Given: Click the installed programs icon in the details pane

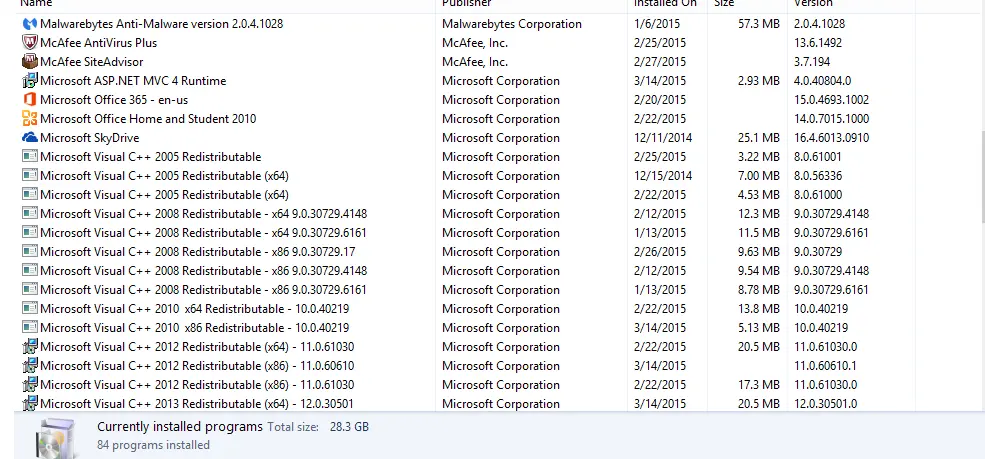Looking at the screenshot, I should click(56, 436).
